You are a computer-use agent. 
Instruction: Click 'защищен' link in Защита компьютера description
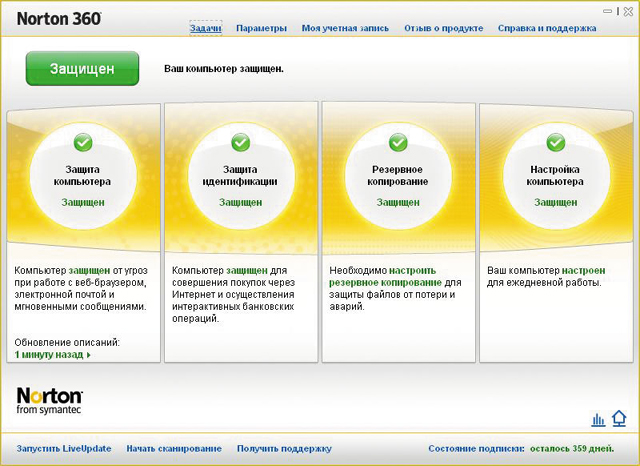pyautogui.click(x=89, y=270)
